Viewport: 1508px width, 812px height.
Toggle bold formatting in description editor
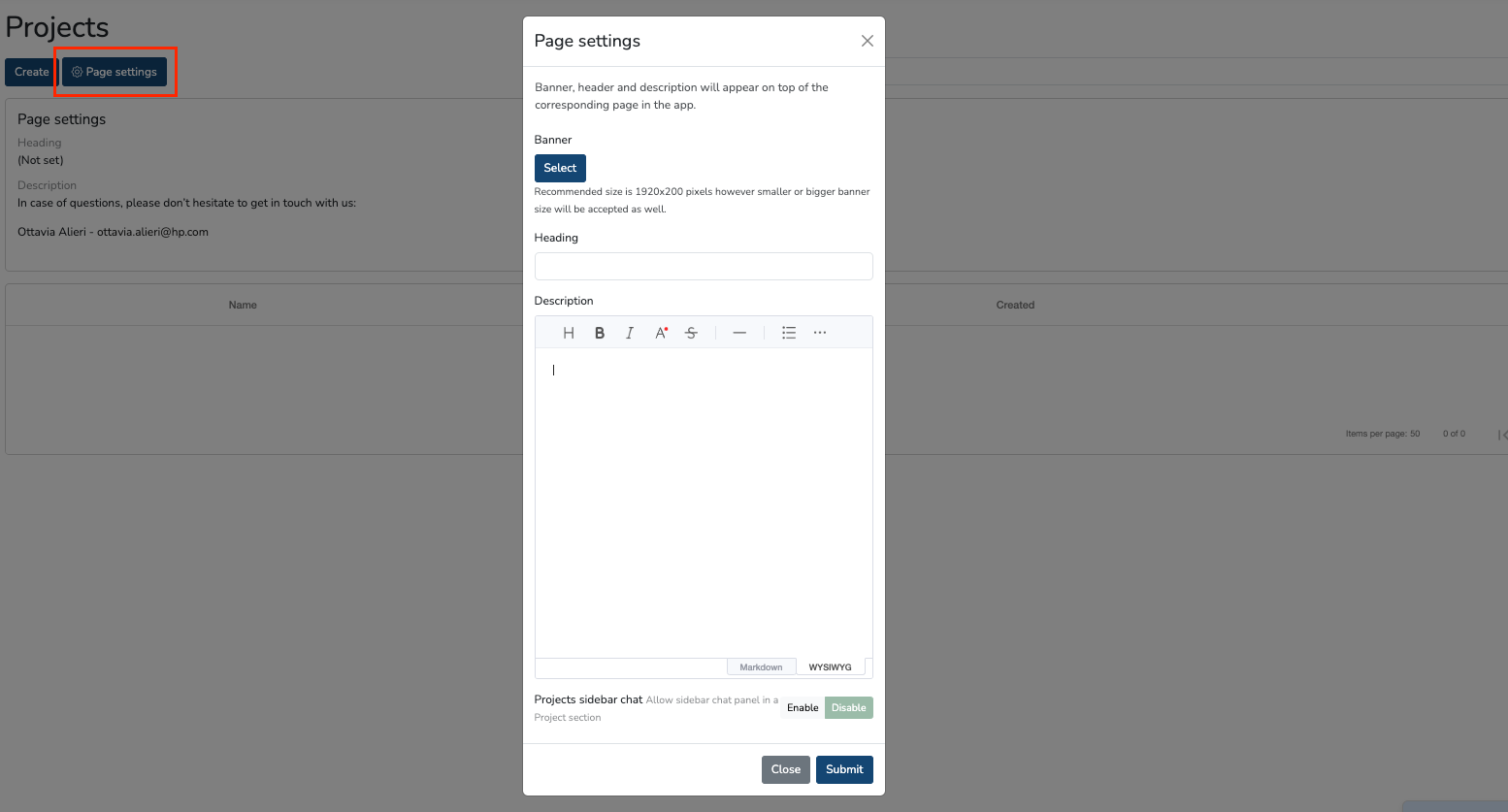(600, 333)
